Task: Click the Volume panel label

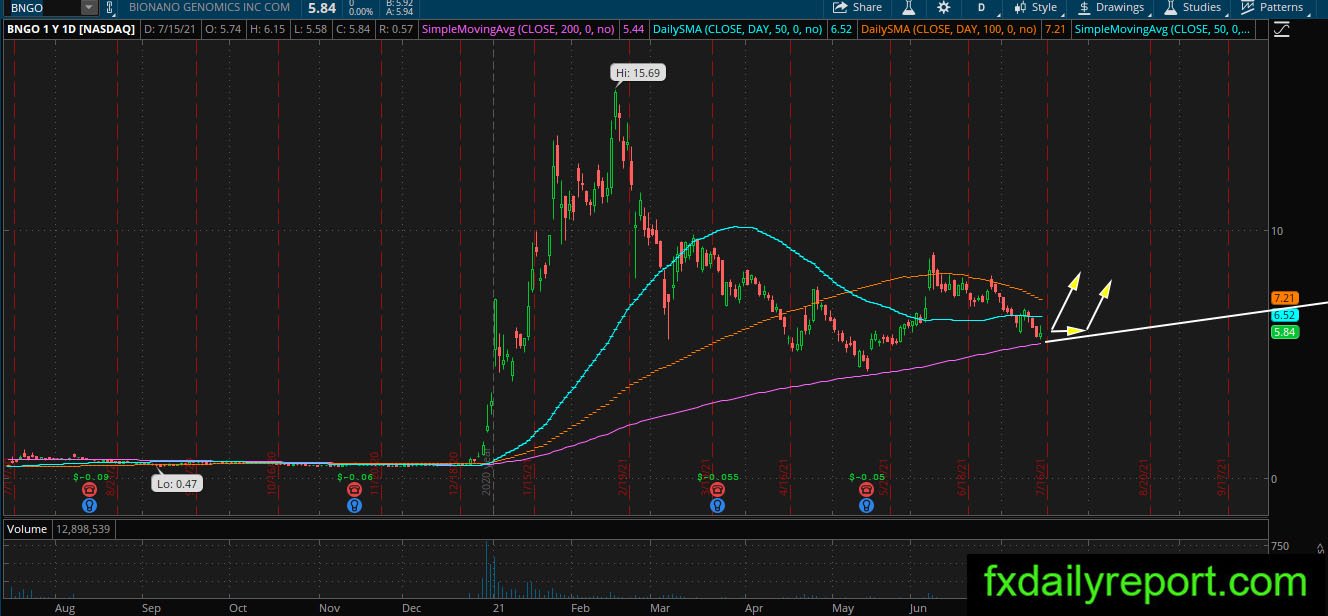Action: [x=27, y=528]
